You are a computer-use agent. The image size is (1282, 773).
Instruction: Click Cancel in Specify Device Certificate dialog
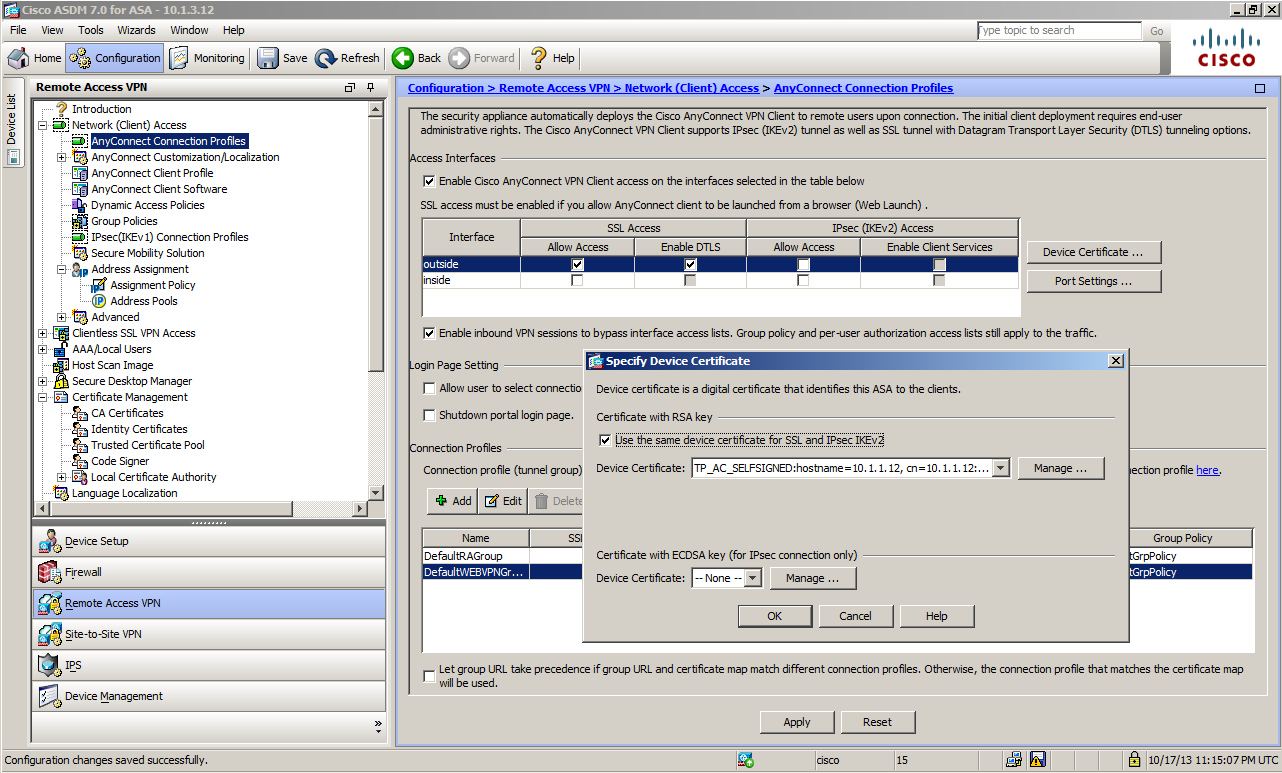coord(855,616)
